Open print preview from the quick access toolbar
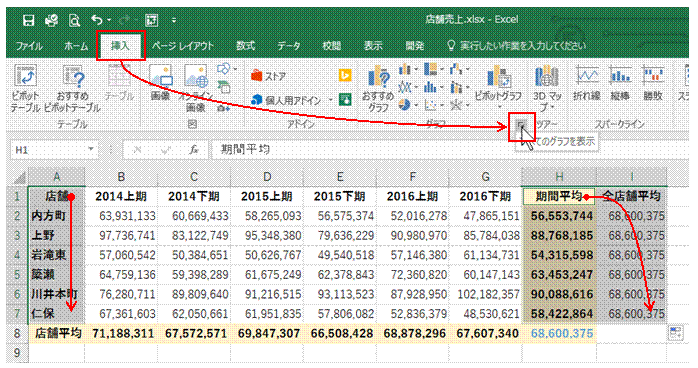Screen dimensions: 698x368 coord(74,20)
